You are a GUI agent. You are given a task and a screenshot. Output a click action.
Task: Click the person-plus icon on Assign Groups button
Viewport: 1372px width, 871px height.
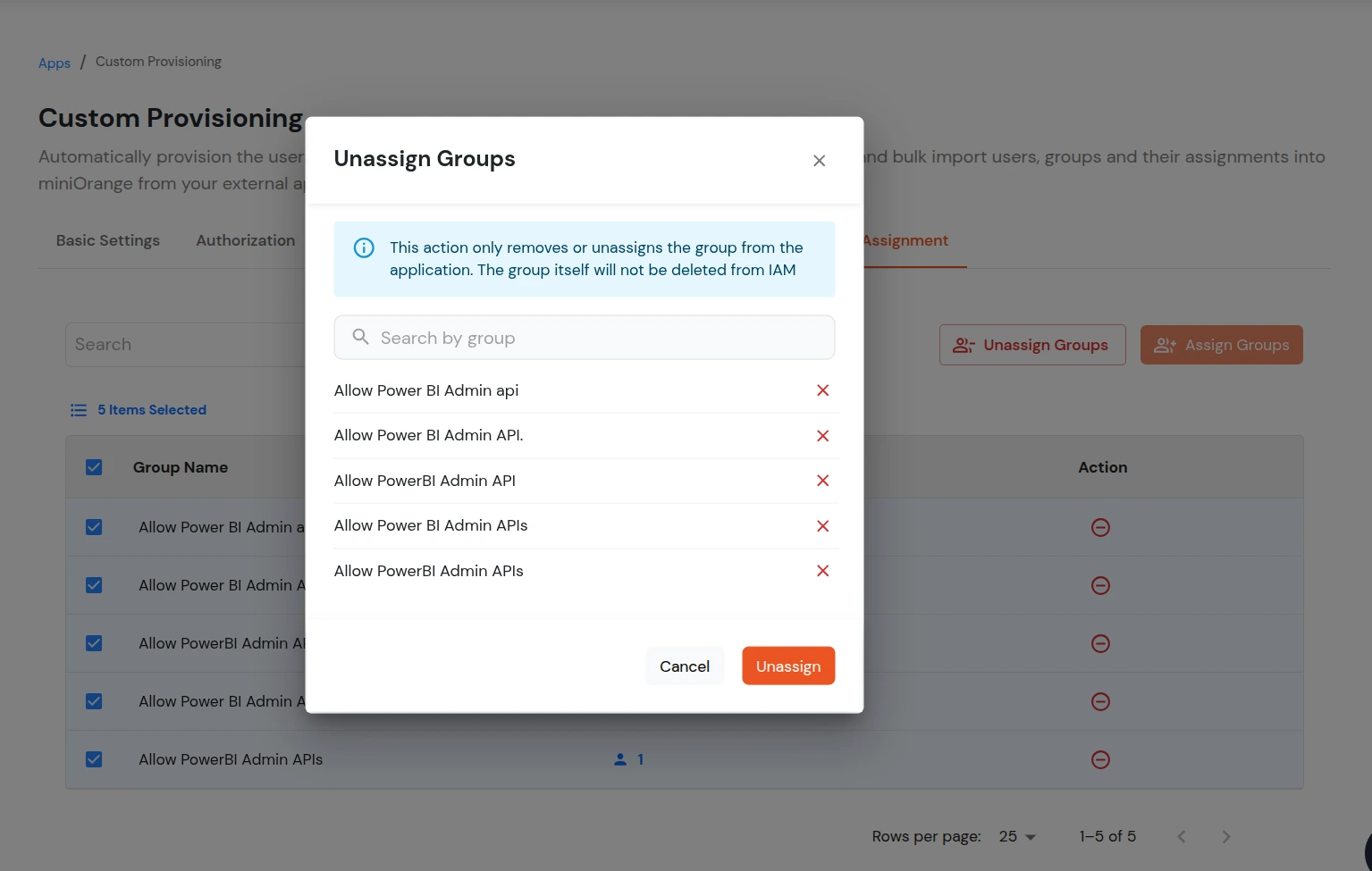click(x=1164, y=345)
